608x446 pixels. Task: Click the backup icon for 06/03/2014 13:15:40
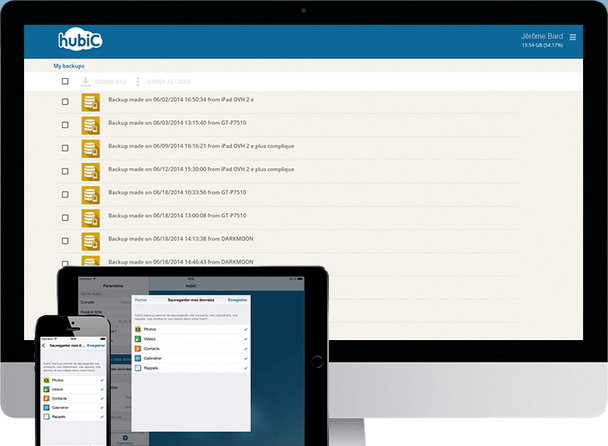point(90,124)
